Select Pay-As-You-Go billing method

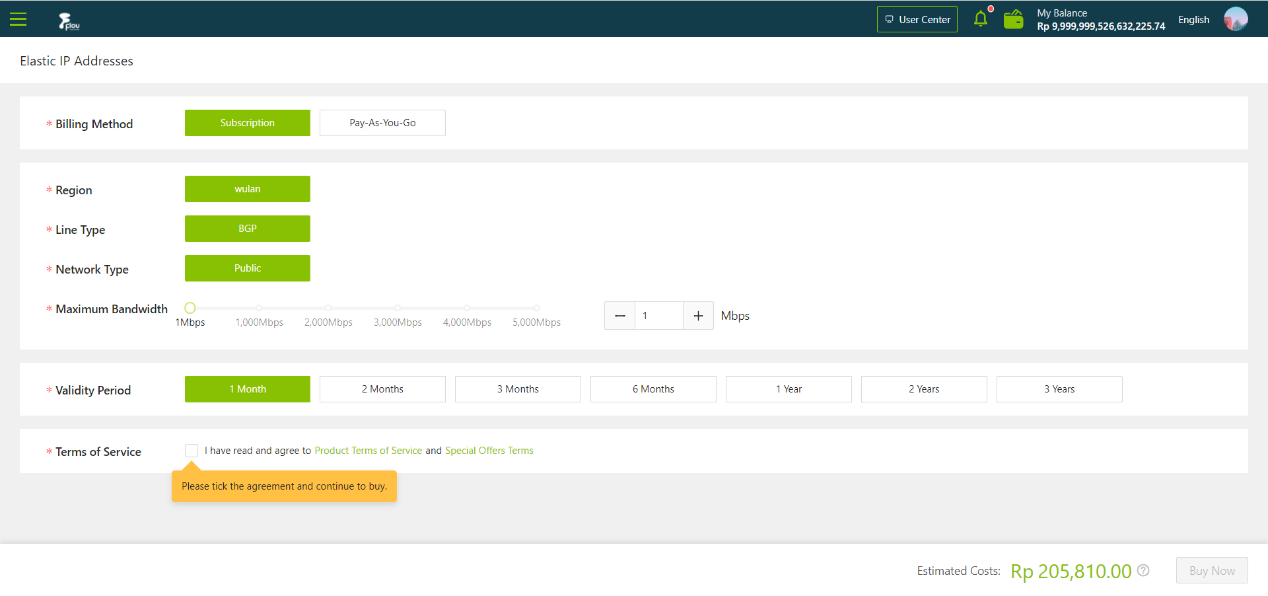point(382,123)
